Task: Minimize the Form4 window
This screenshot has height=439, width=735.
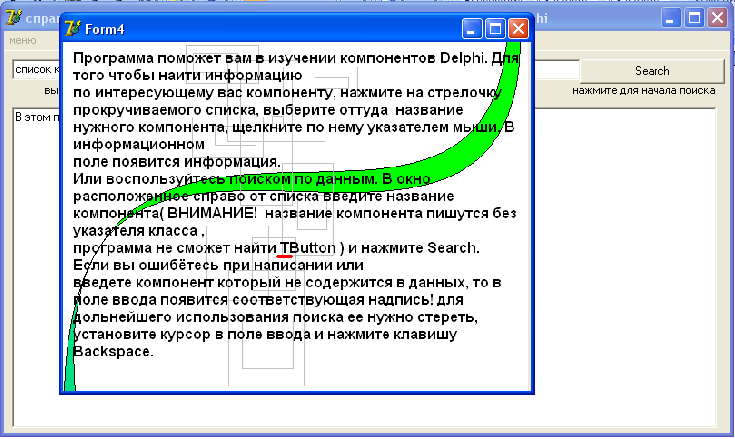Action: (x=472, y=29)
